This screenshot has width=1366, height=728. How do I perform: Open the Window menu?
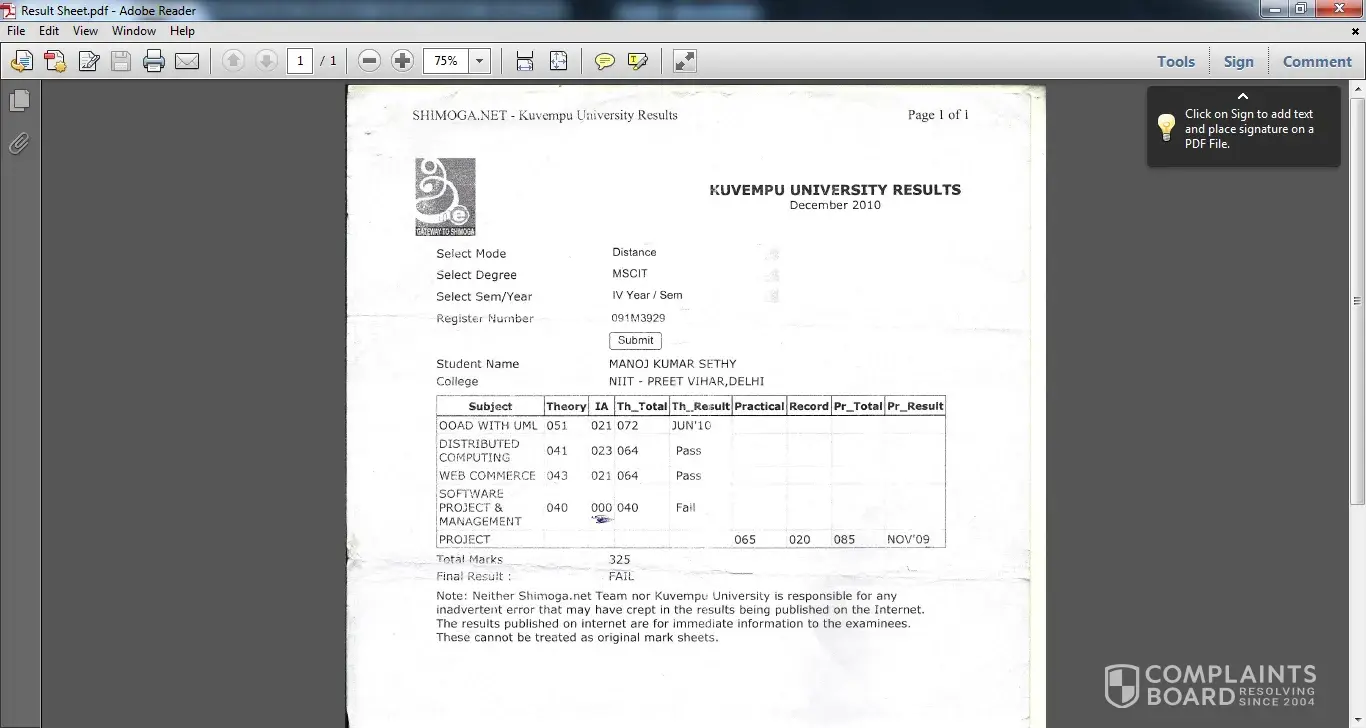[134, 31]
